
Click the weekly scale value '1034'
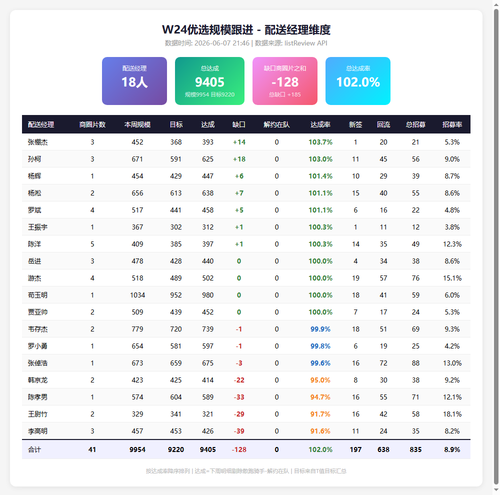point(137,295)
